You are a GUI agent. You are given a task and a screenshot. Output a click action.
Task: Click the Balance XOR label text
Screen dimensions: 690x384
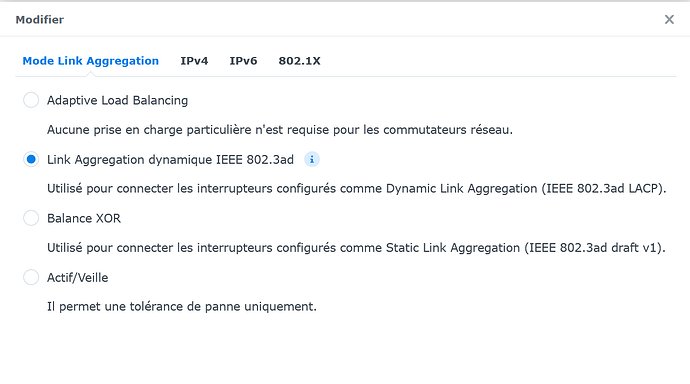(84, 218)
